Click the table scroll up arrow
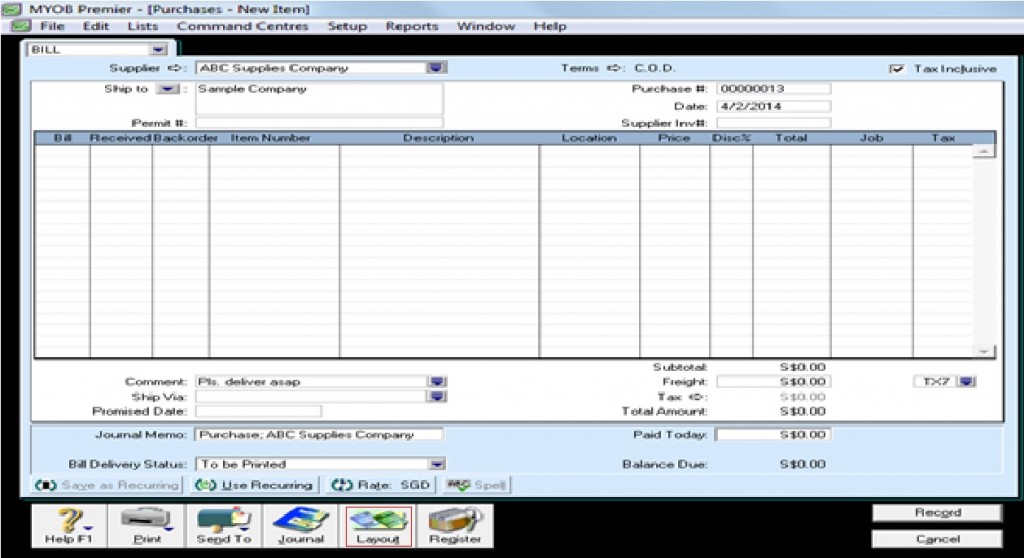 (x=984, y=152)
